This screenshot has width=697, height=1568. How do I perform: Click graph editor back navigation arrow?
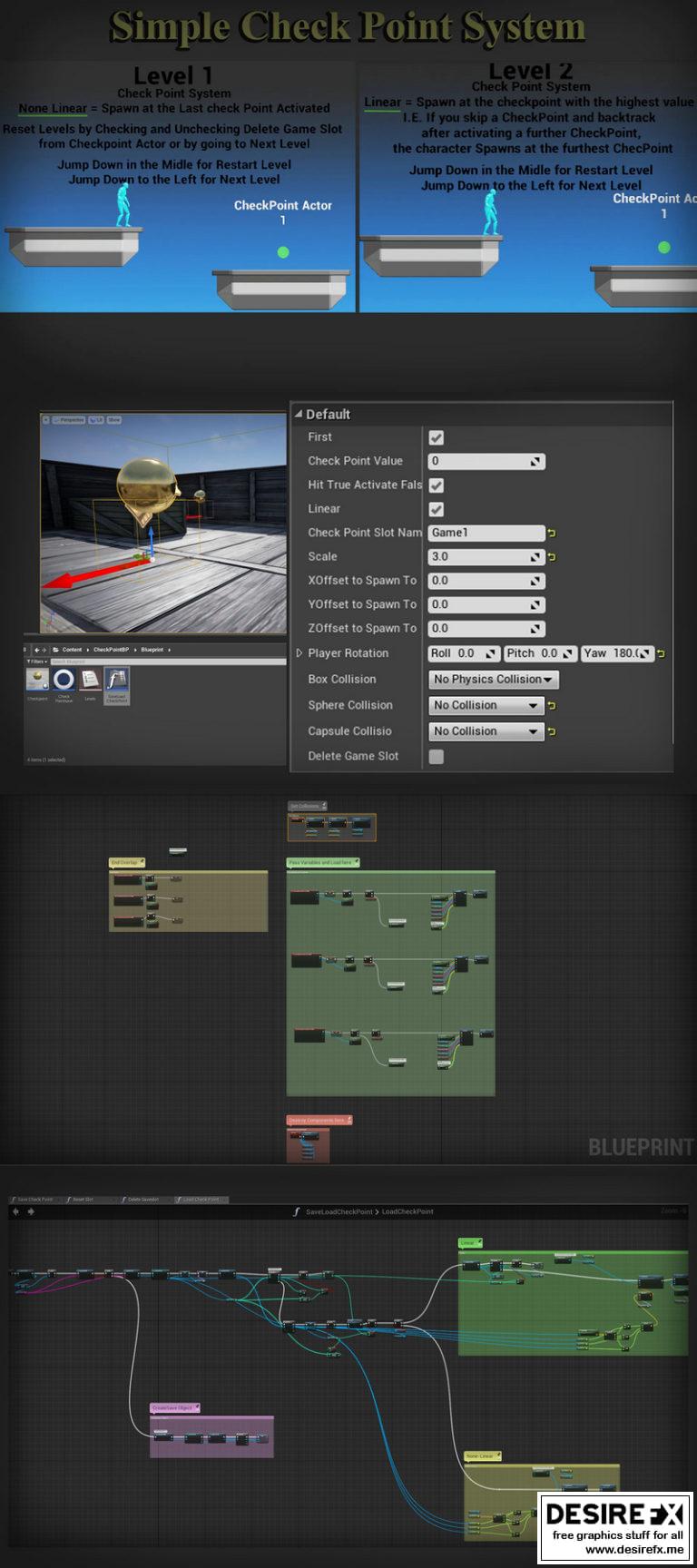point(15,1211)
